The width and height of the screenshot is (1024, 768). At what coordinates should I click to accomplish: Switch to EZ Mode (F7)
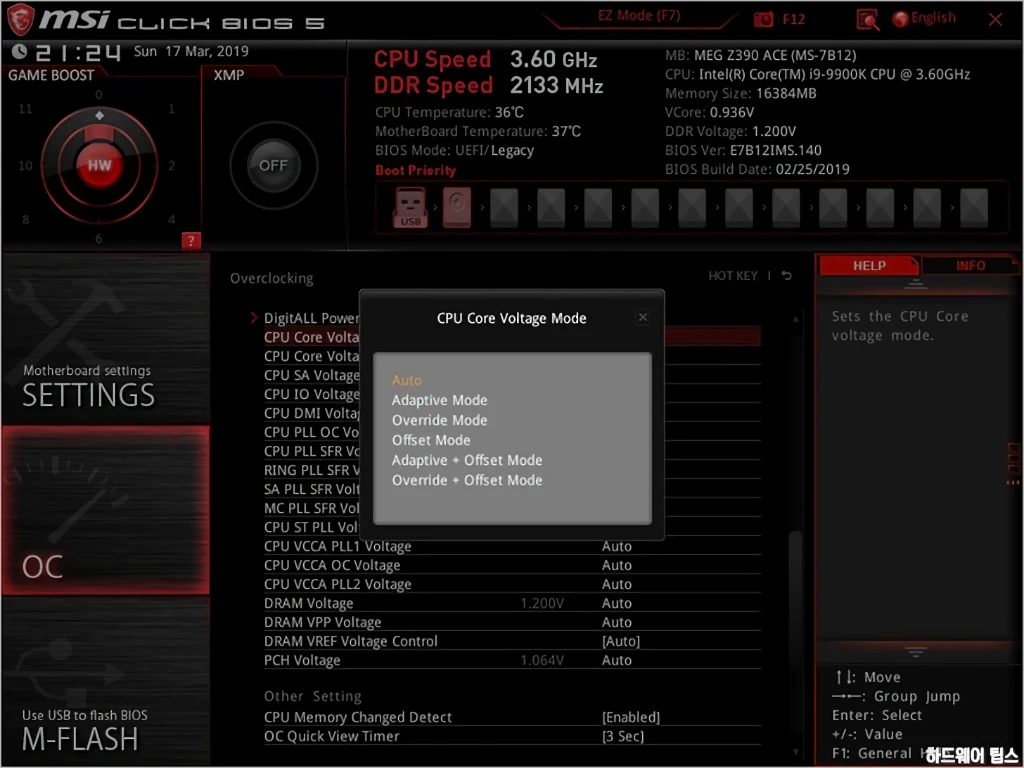[639, 16]
